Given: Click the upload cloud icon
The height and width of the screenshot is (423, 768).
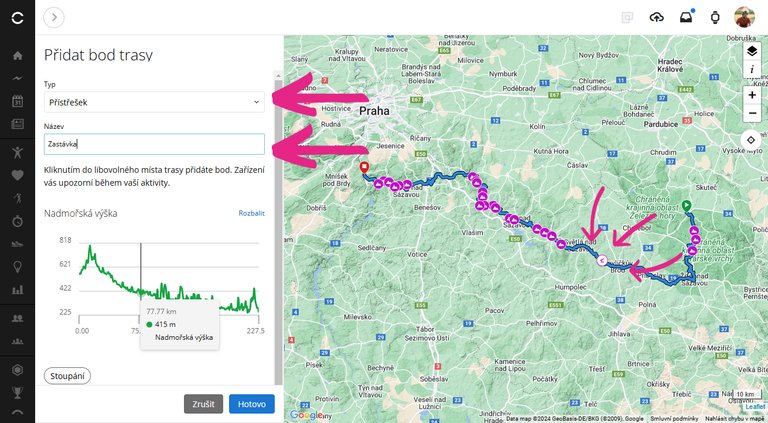Looking at the screenshot, I should click(x=656, y=17).
